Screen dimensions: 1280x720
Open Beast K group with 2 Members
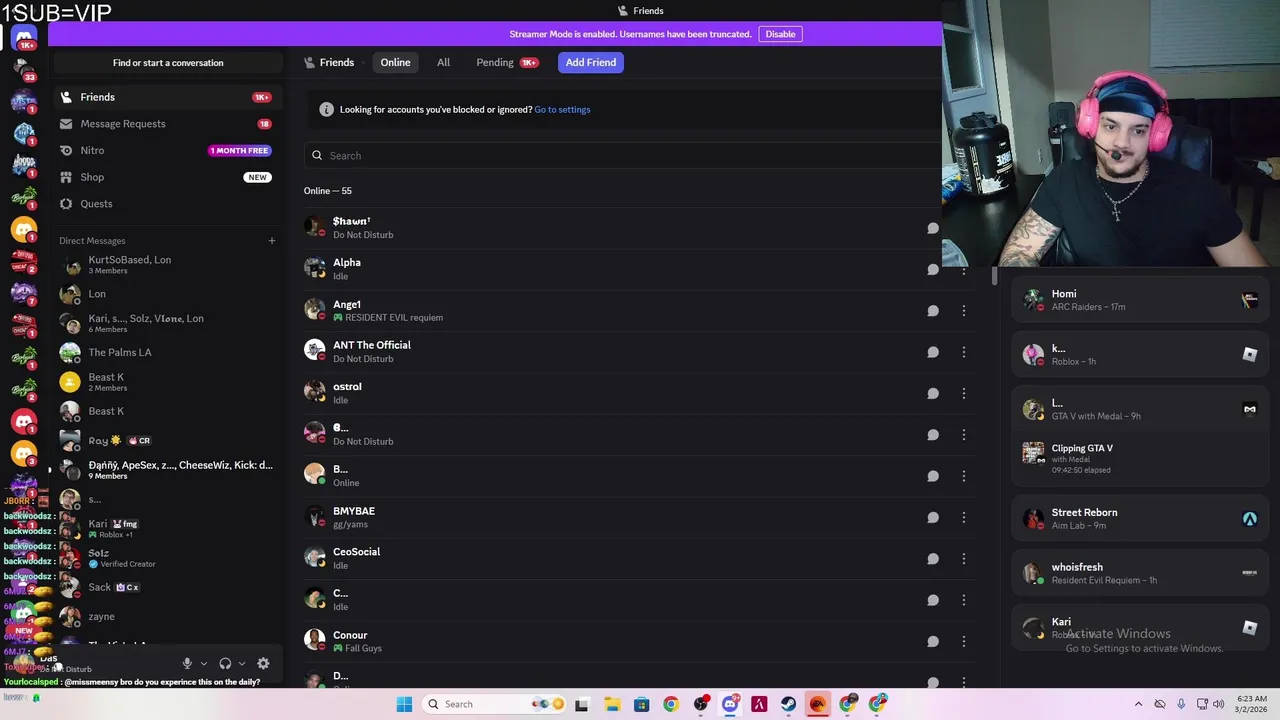tap(167, 382)
